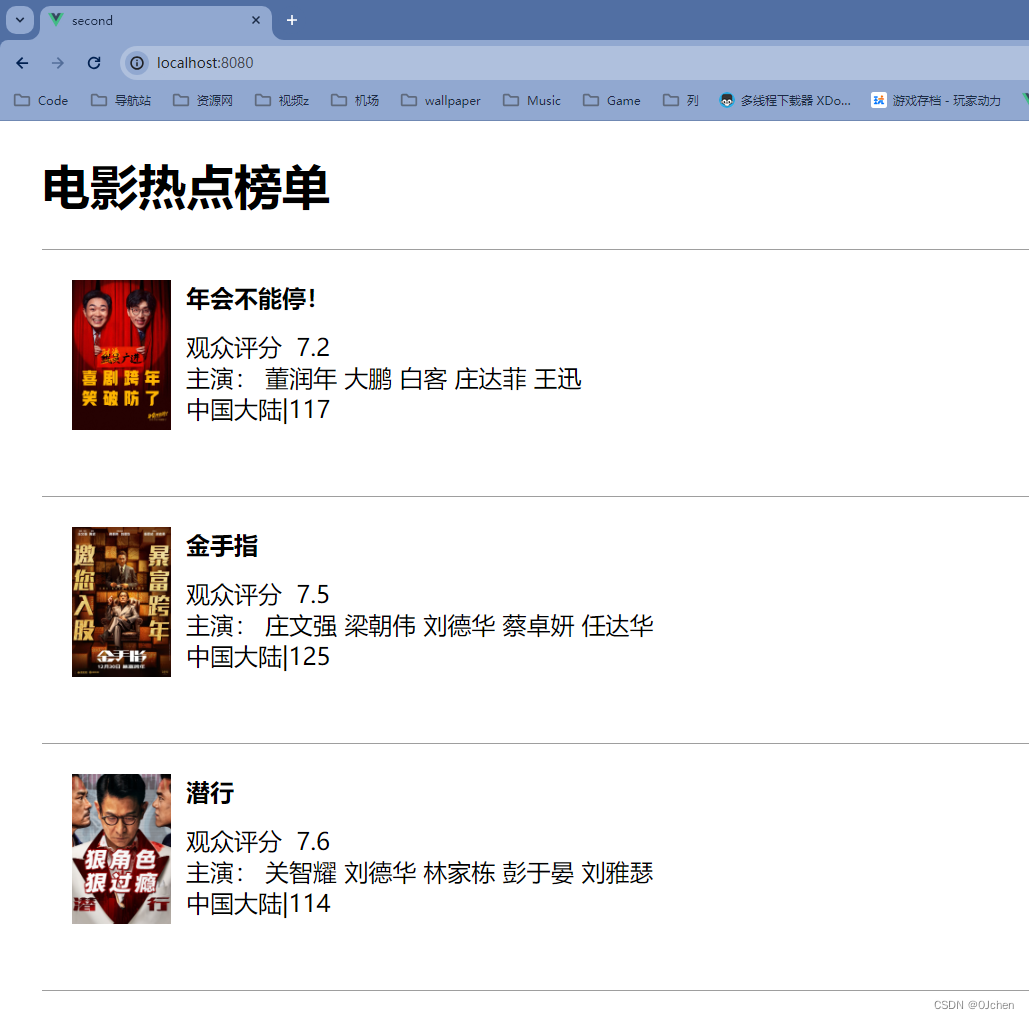Click the text 中国大陆|117
The width and height of the screenshot is (1029, 1019).
pos(258,410)
